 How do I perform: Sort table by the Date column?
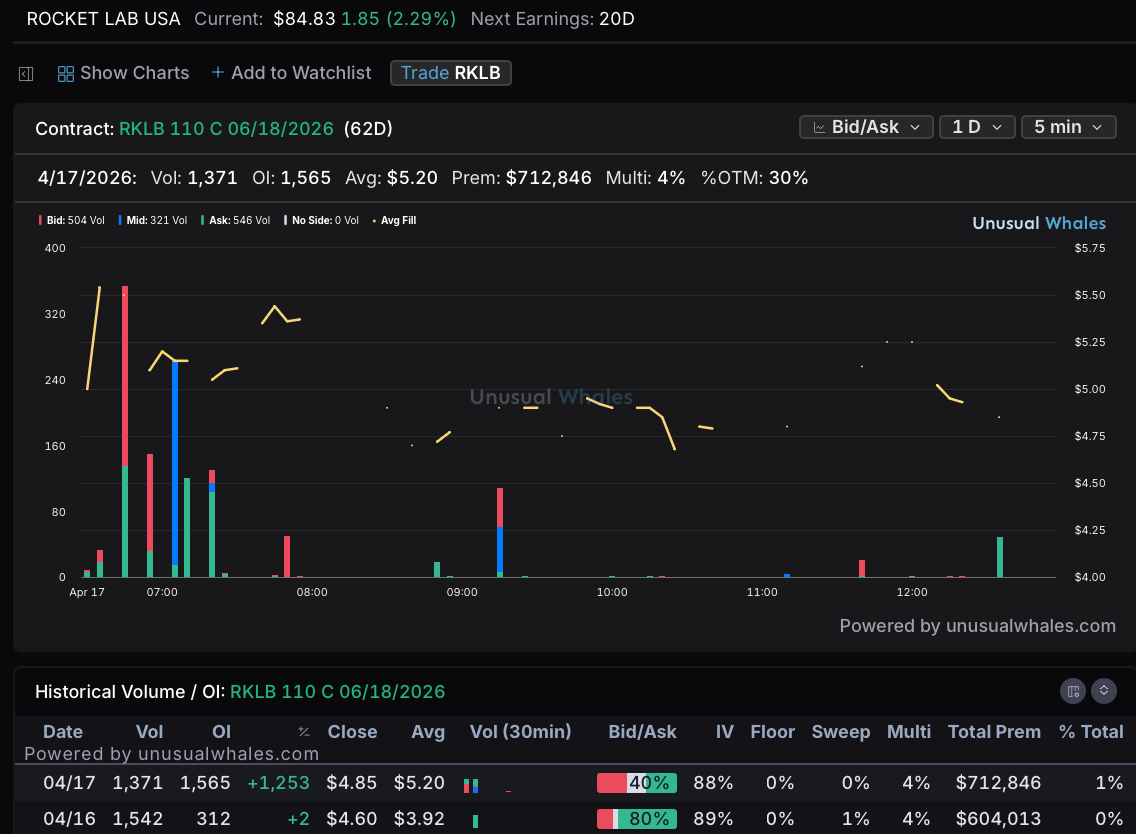[63, 732]
